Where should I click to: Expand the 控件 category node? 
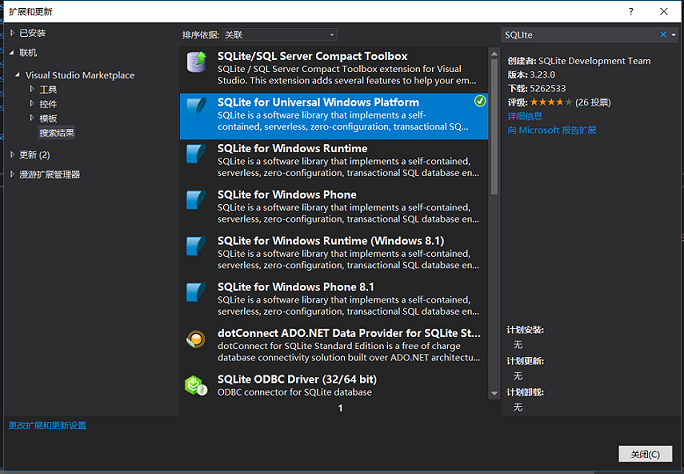[x=32, y=103]
